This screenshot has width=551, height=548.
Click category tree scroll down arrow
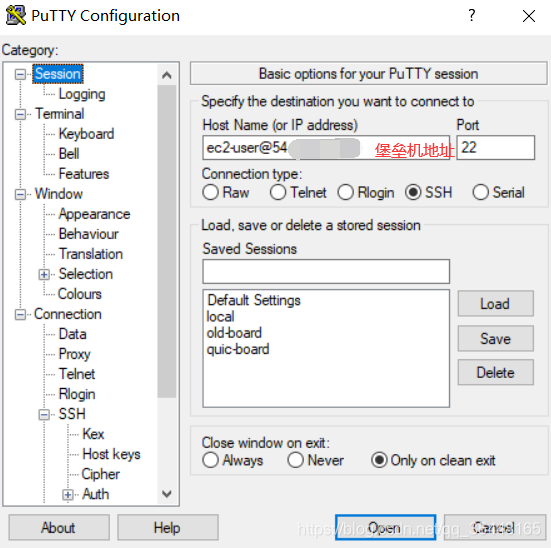[x=167, y=494]
